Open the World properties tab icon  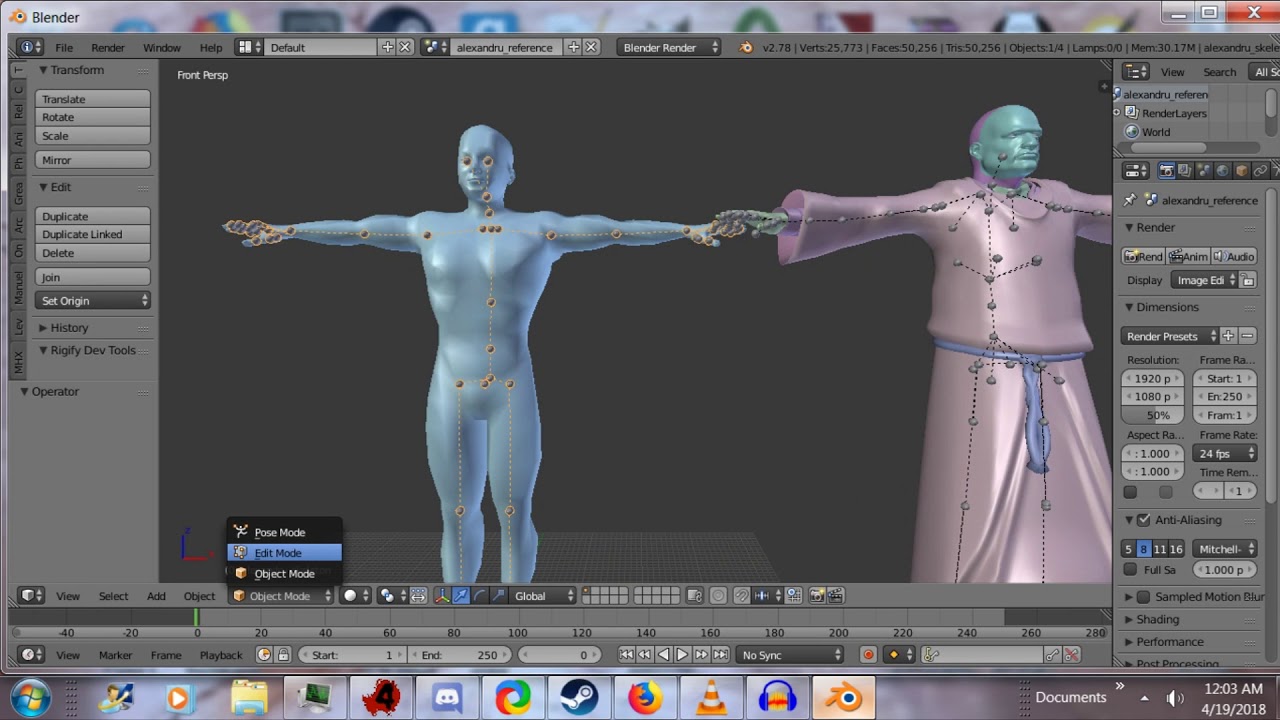[1222, 171]
